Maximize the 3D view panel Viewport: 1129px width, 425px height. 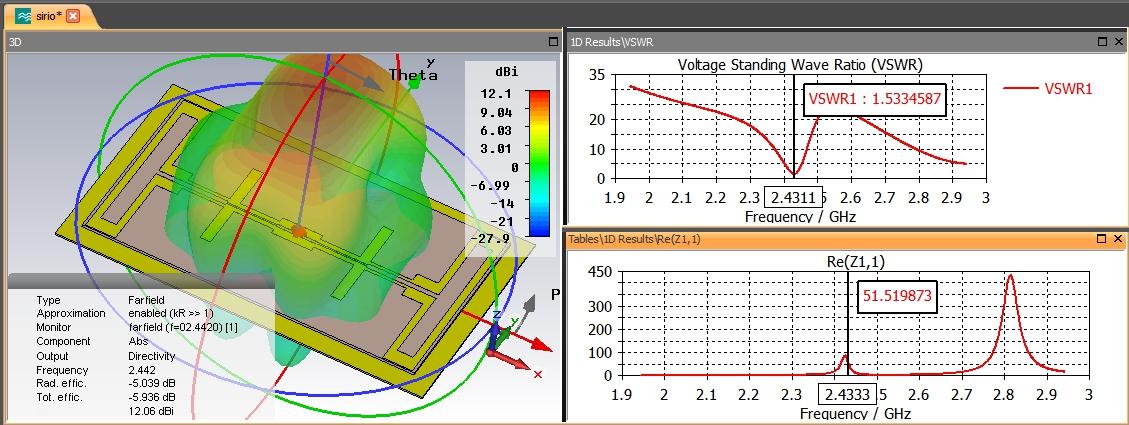(x=553, y=42)
